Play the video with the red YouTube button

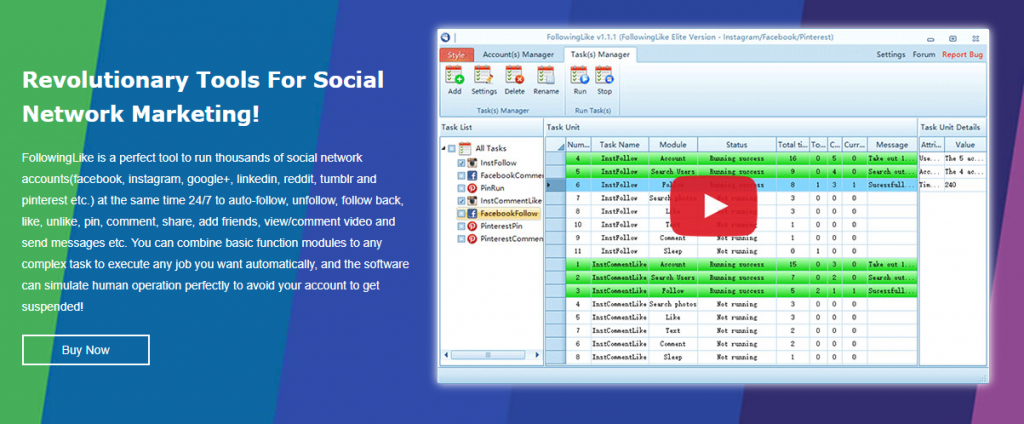(713, 206)
